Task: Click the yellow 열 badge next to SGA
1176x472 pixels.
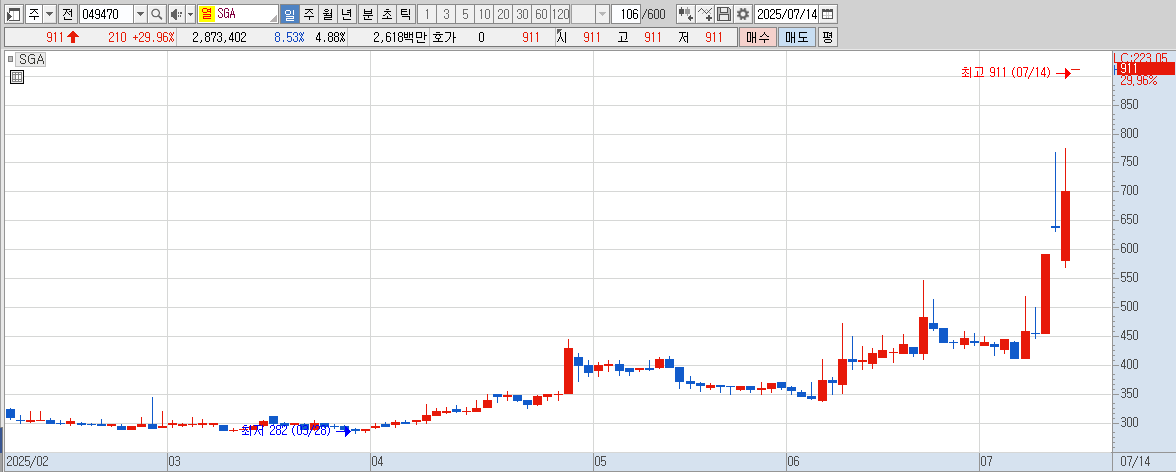Action: 206,14
